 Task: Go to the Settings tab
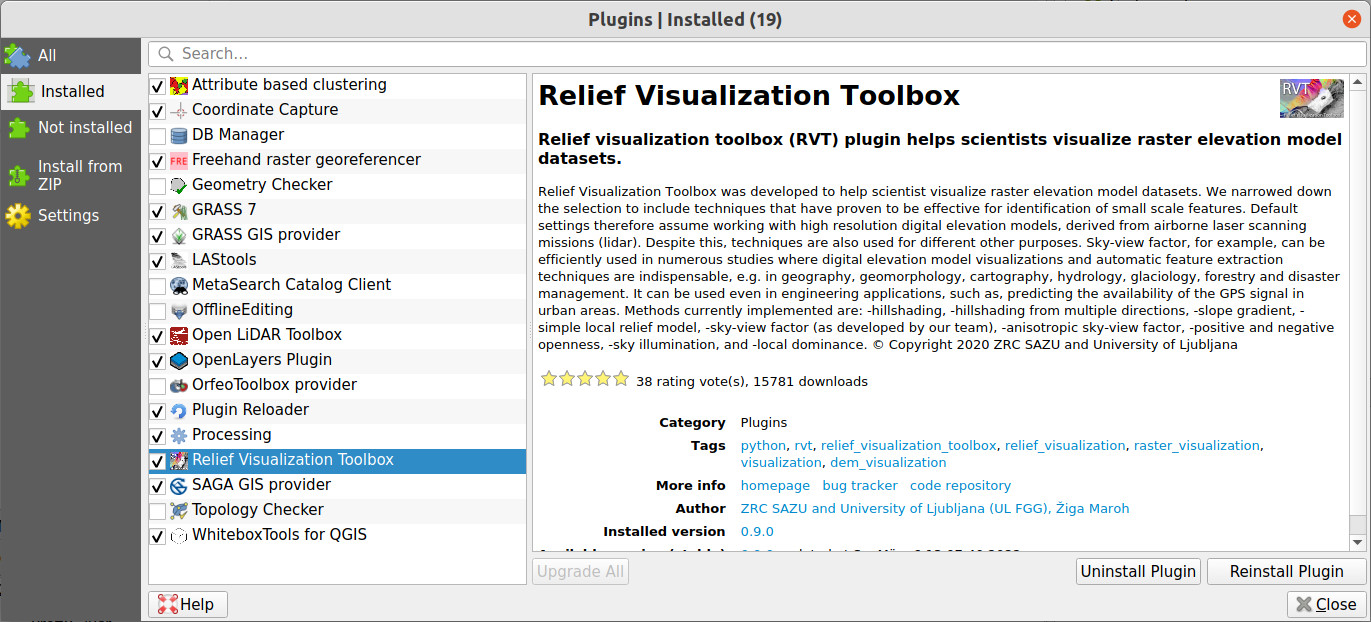tap(70, 215)
